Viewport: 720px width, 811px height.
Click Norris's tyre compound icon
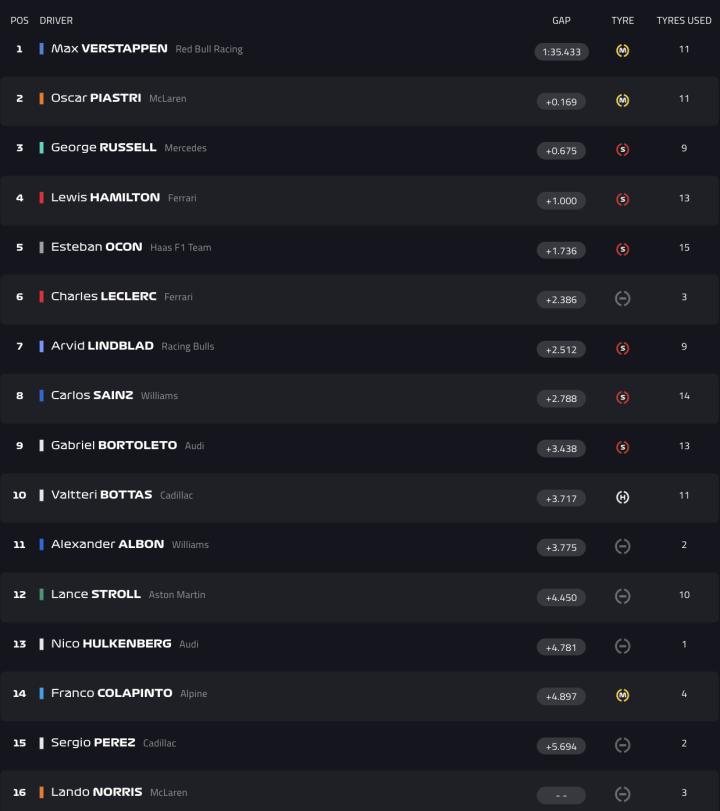click(622, 794)
